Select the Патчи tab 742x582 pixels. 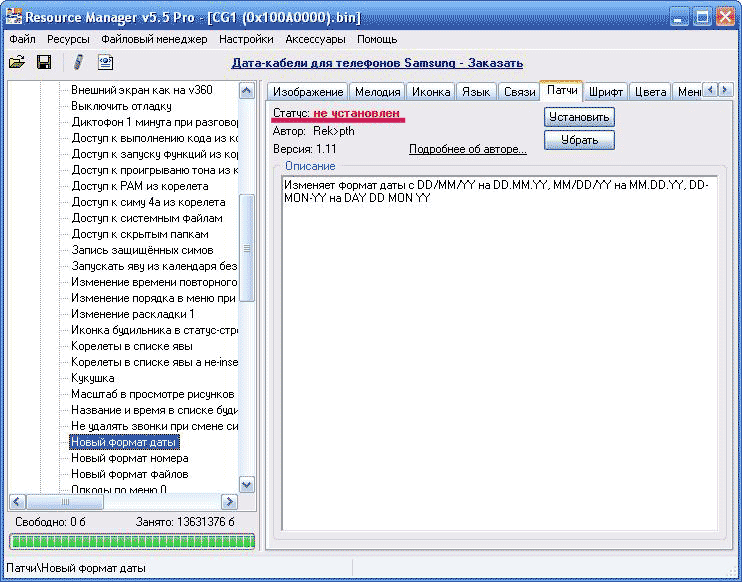point(562,90)
